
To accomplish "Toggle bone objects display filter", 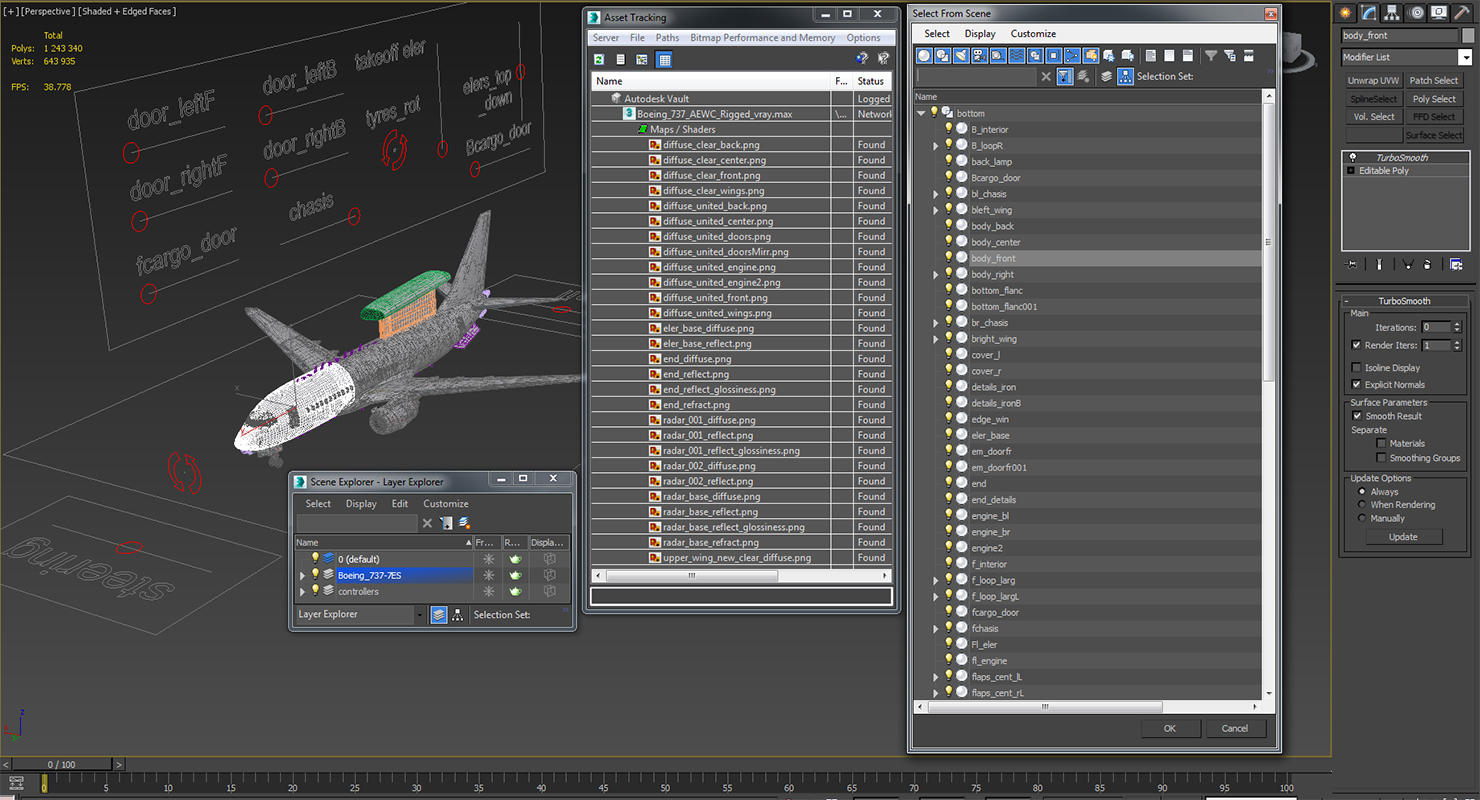I will click(1072, 56).
